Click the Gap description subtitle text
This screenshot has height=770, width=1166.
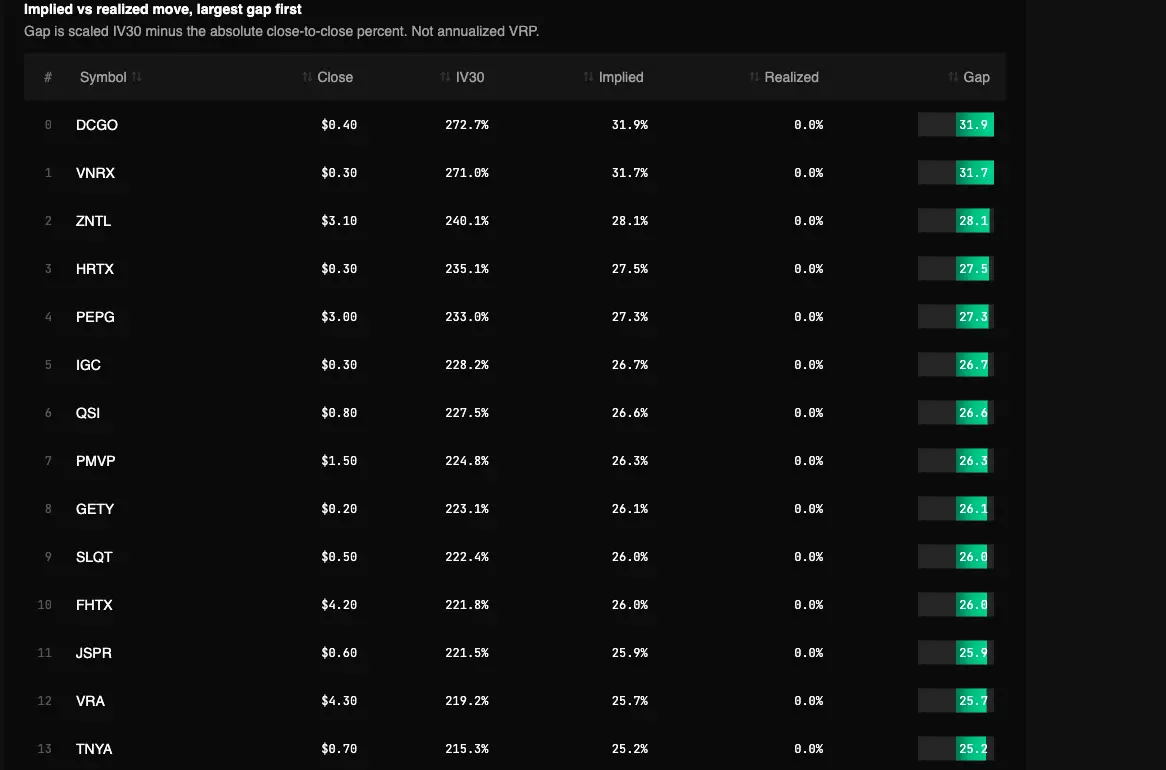click(x=281, y=31)
